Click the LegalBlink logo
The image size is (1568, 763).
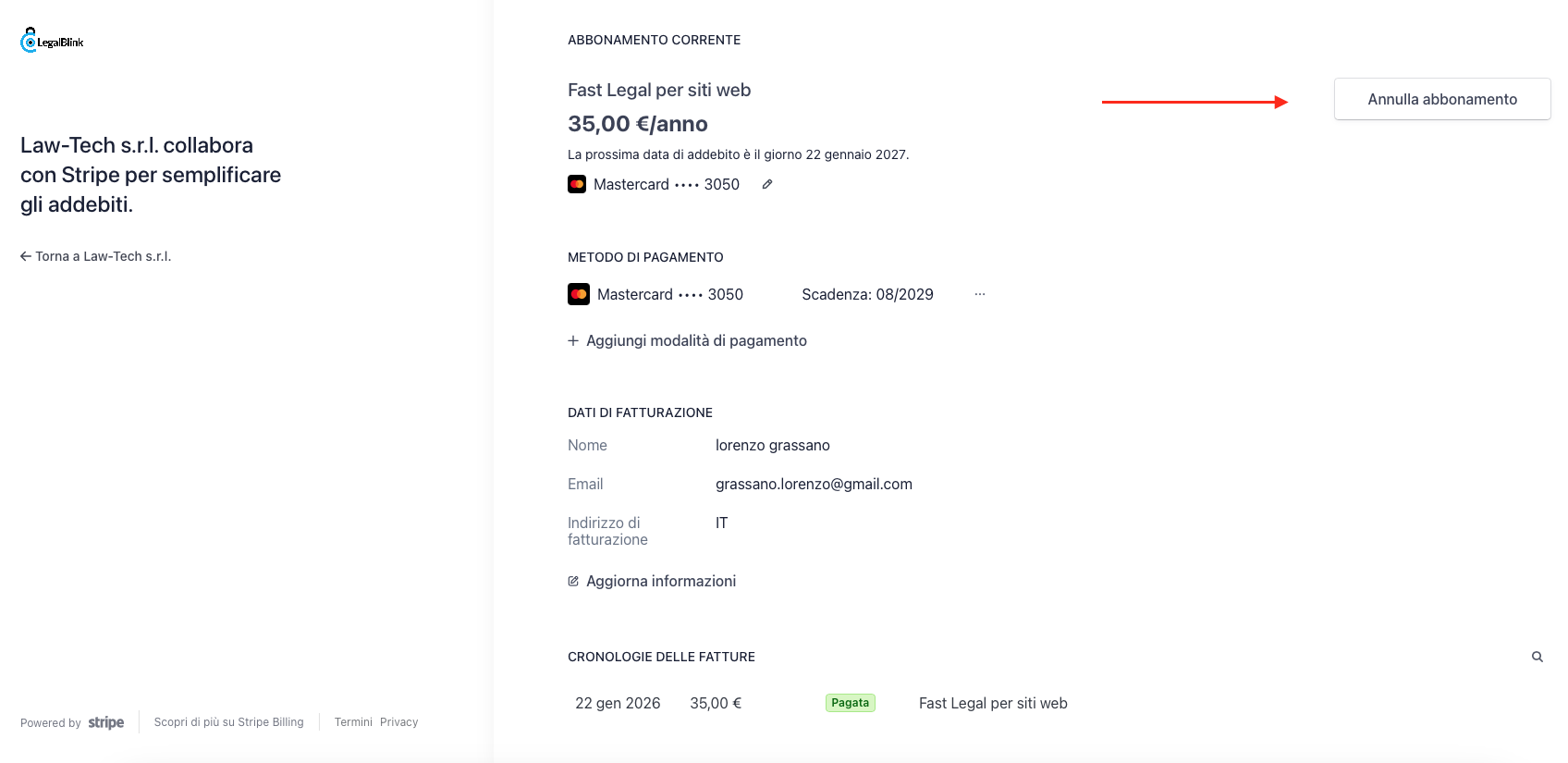[x=52, y=41]
